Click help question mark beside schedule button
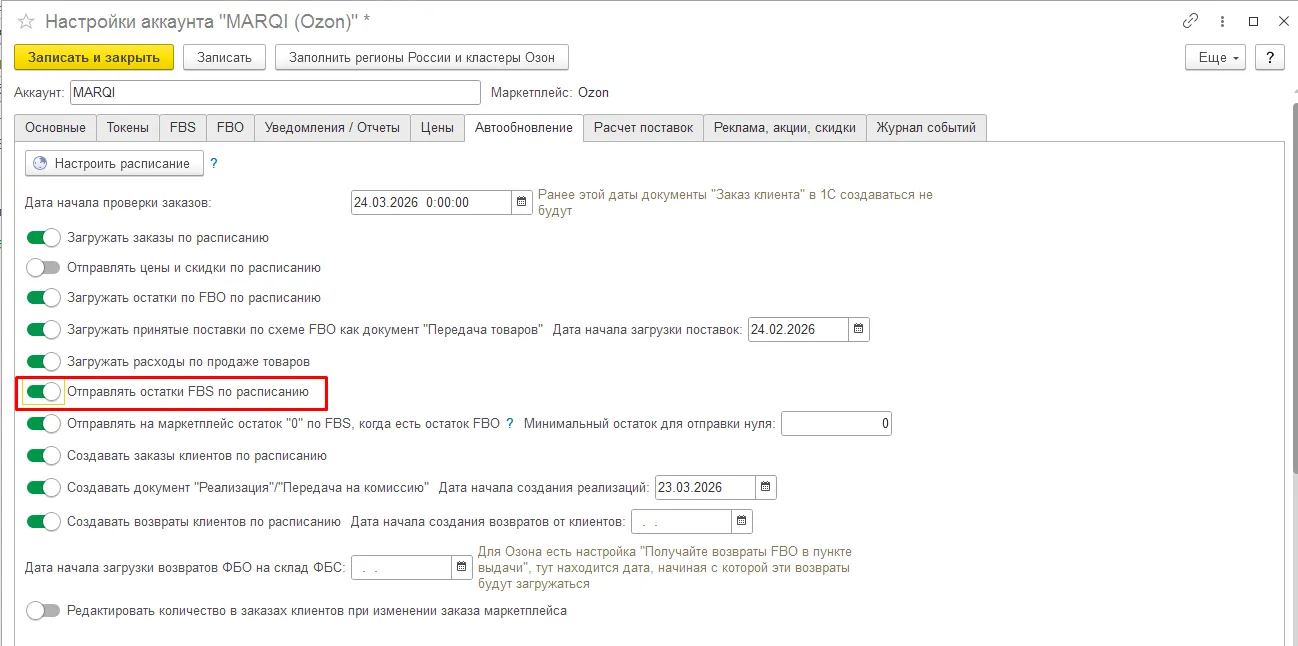The width and height of the screenshot is (1298, 646). [x=213, y=163]
